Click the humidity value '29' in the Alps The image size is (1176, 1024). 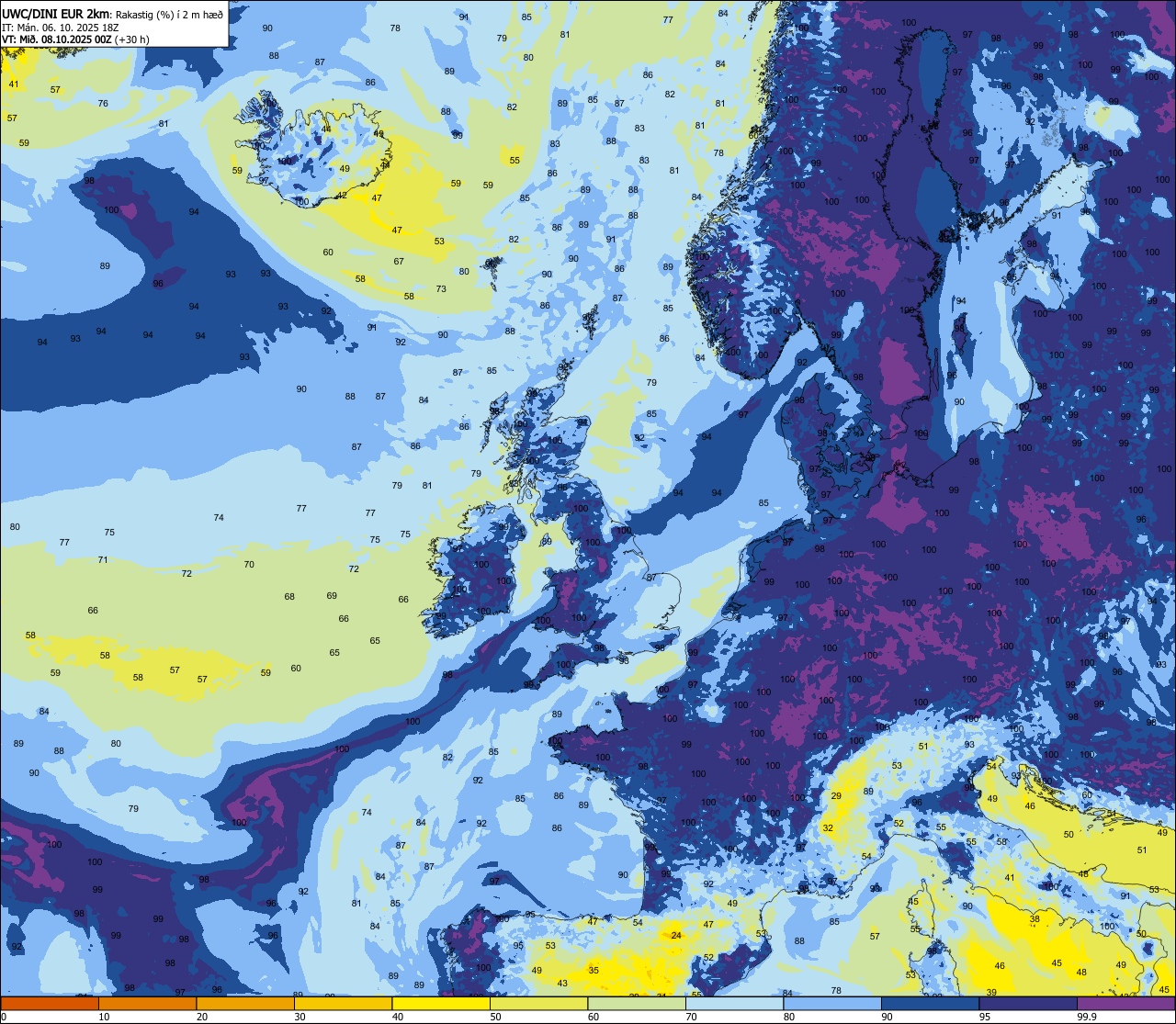click(x=836, y=796)
